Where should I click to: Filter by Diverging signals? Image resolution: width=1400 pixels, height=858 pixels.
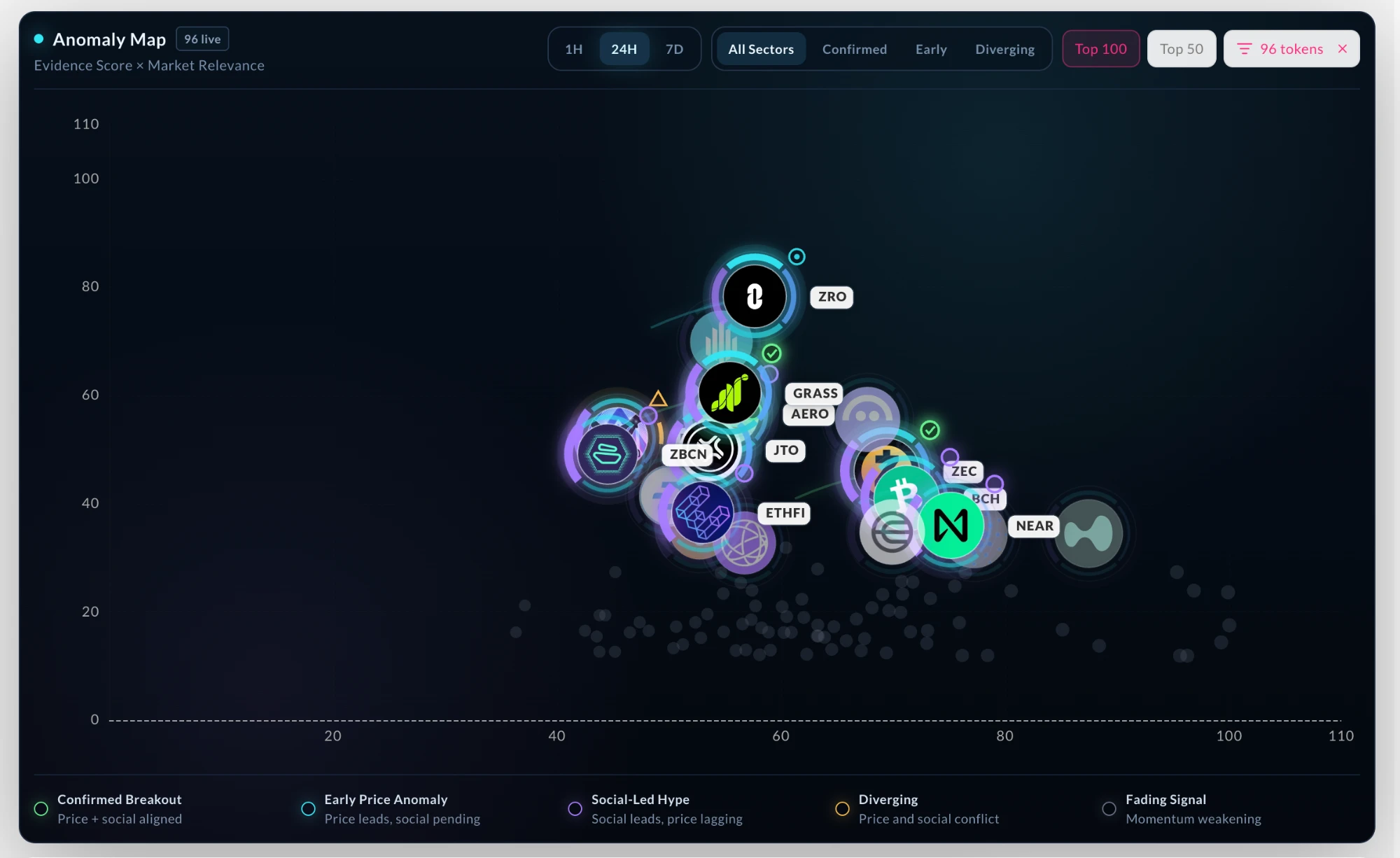(1004, 49)
